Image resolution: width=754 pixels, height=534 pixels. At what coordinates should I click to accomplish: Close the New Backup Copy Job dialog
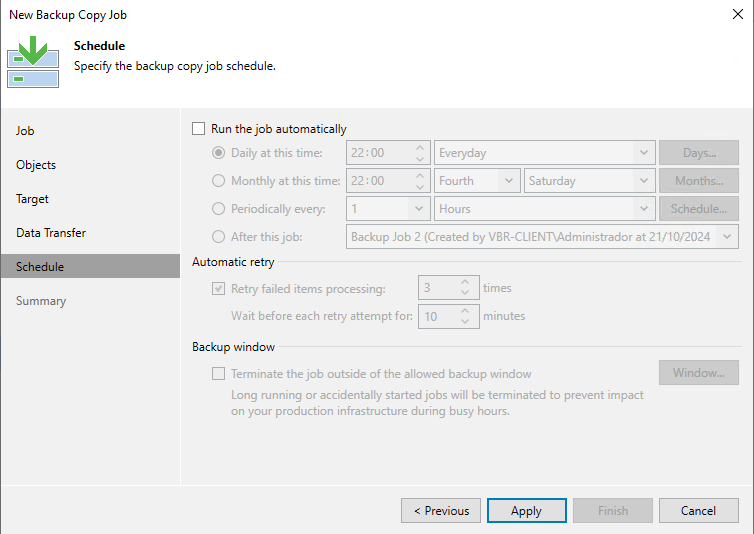[x=736, y=15]
